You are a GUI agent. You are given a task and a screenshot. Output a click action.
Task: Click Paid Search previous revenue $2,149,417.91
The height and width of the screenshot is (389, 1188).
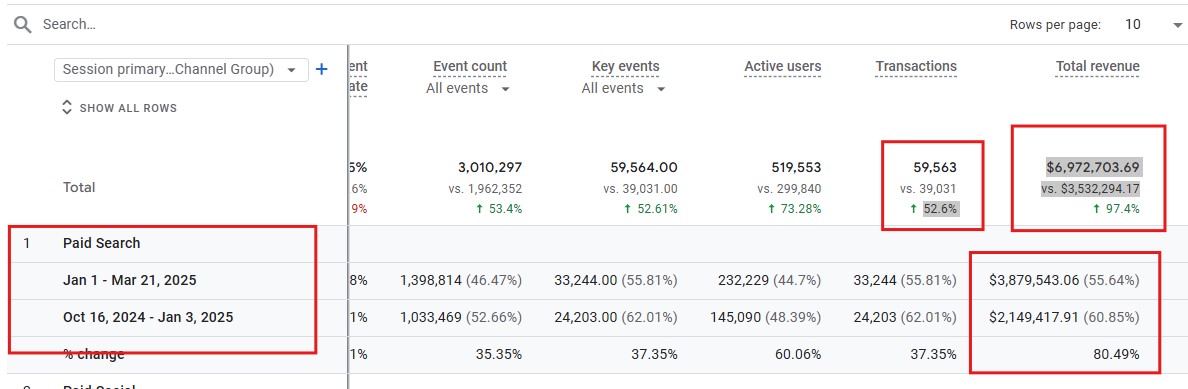tap(1034, 318)
